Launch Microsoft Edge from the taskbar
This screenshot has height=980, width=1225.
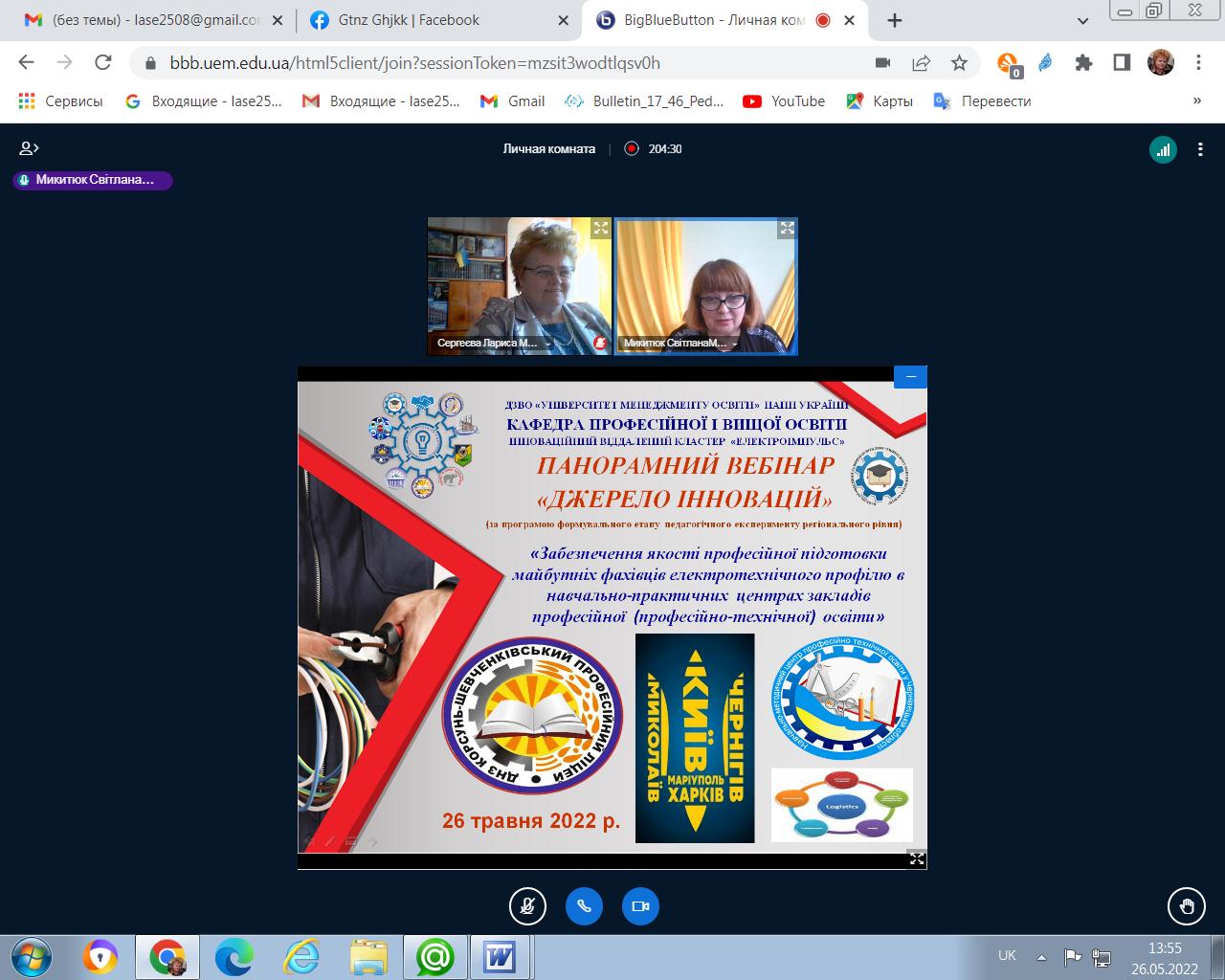tap(234, 957)
